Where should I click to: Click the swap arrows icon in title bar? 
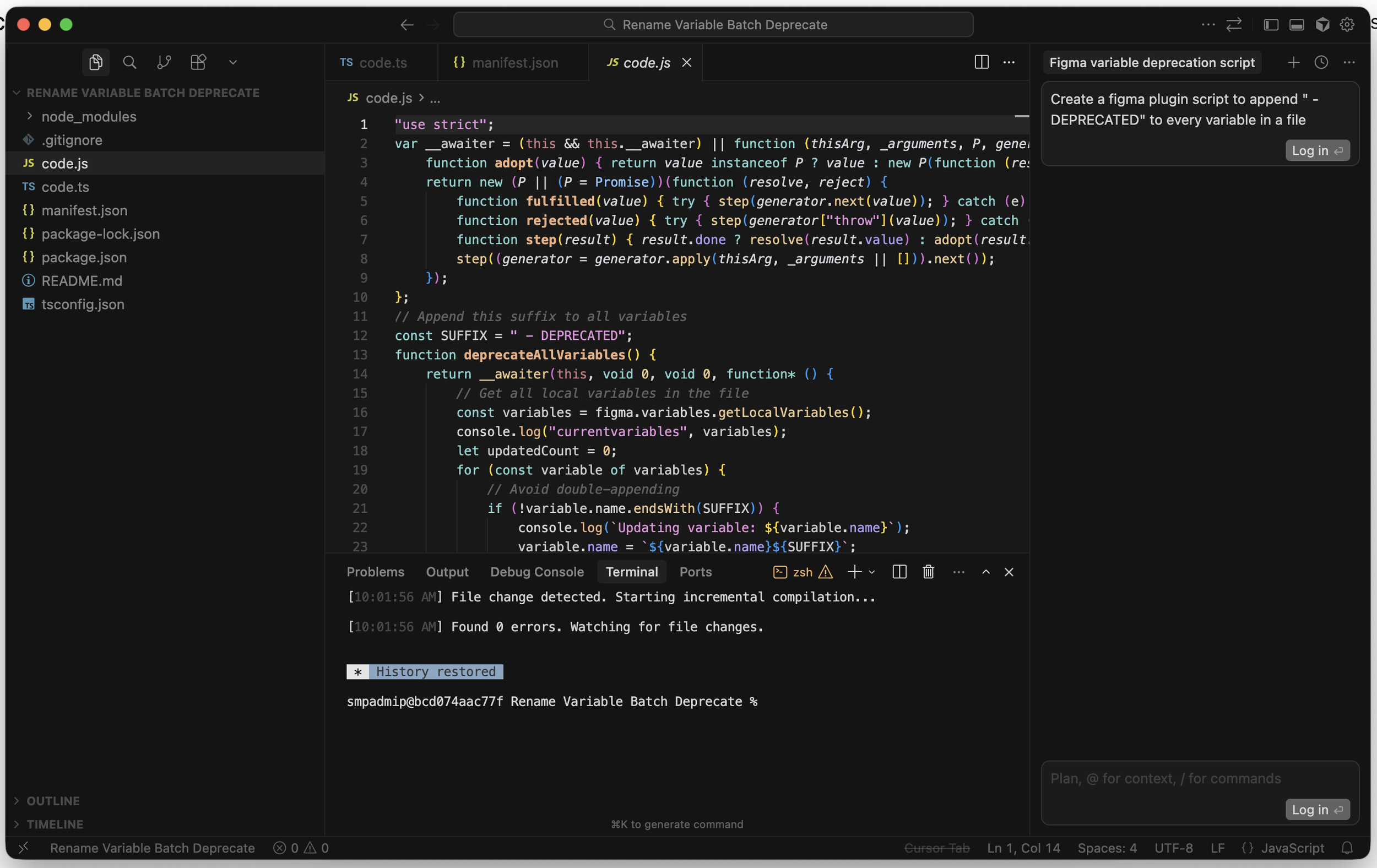(1233, 25)
